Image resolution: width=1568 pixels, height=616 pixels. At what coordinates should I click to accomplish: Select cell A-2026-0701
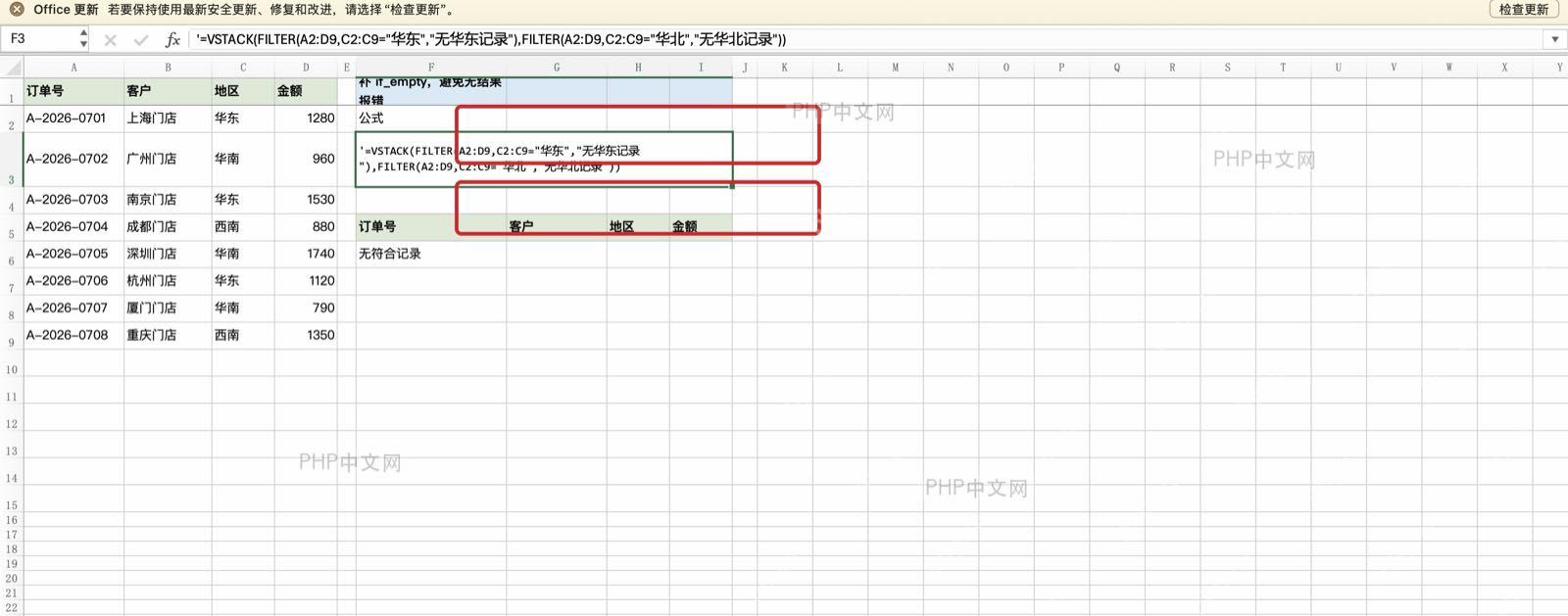point(73,118)
